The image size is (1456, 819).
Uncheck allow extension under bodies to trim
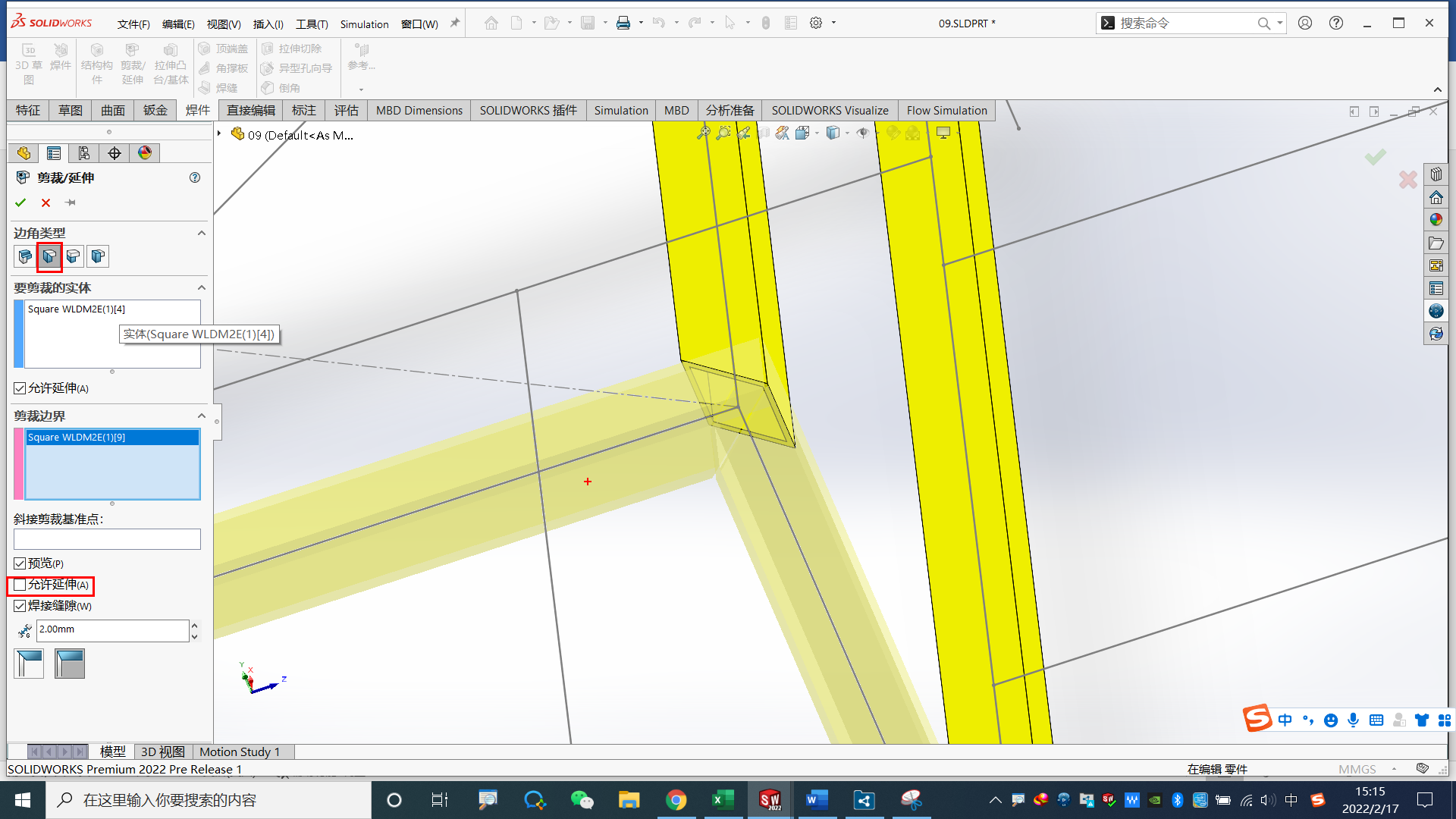point(20,388)
